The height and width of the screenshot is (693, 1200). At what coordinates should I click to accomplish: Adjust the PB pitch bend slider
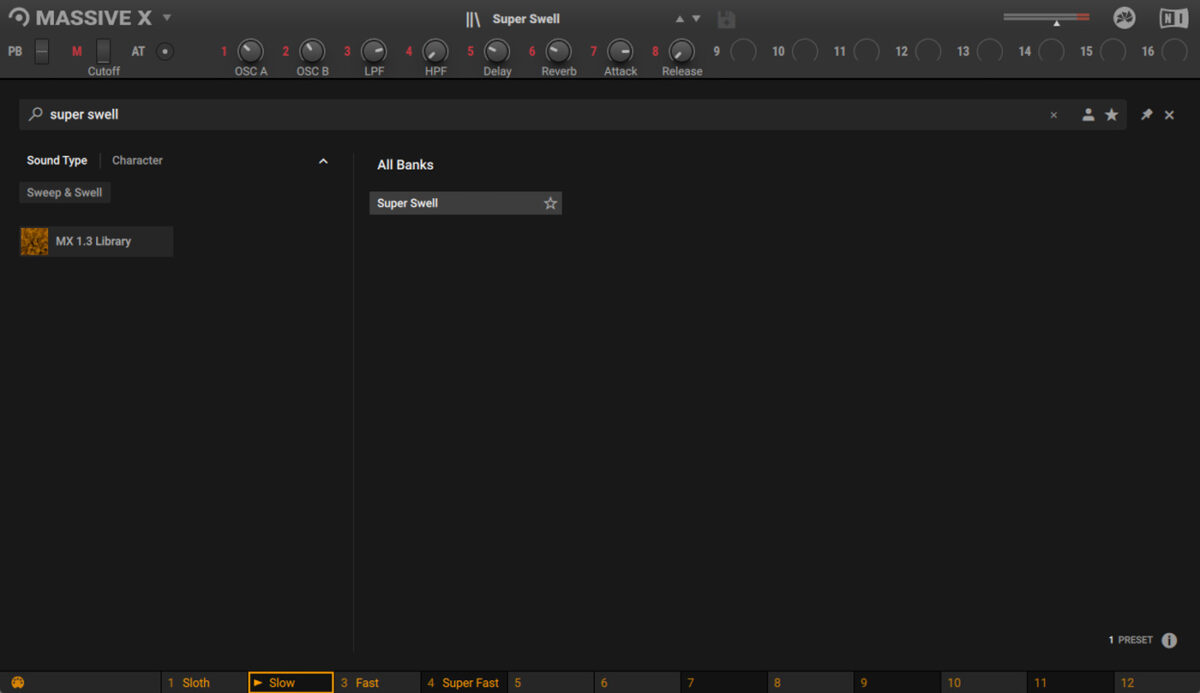click(41, 51)
